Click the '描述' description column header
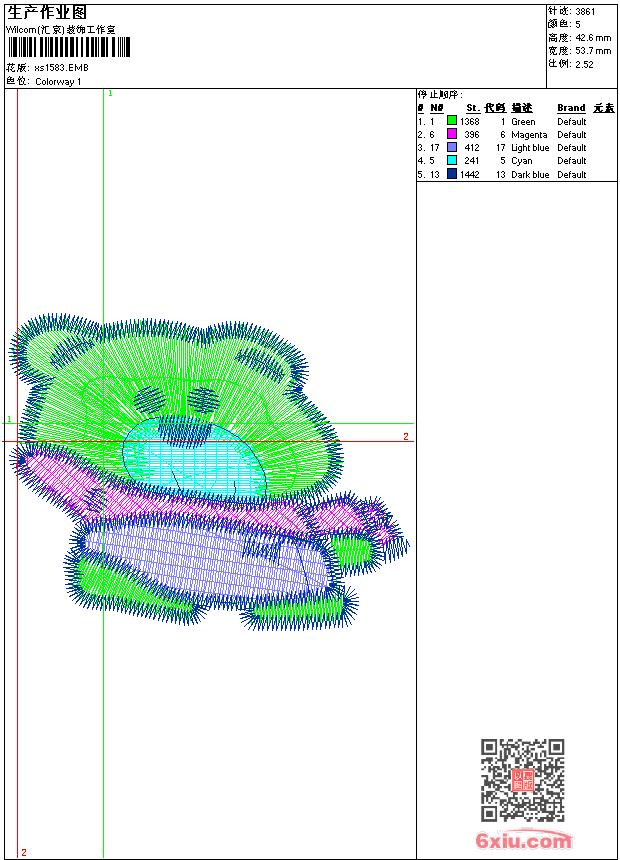Screen dimensions: 620x860 pos(522,108)
